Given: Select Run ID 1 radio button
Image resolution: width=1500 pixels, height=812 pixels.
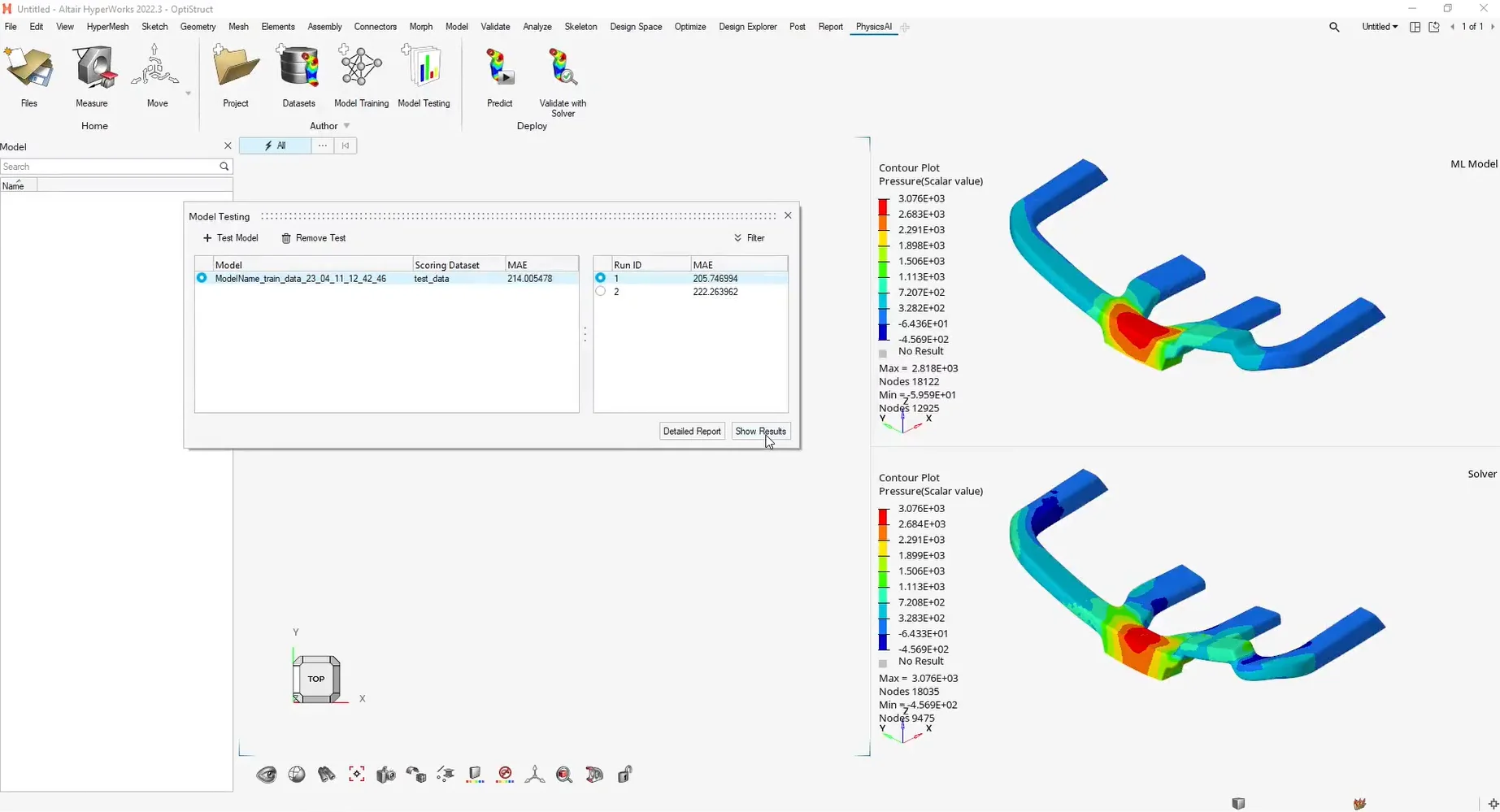Looking at the screenshot, I should click(x=600, y=278).
